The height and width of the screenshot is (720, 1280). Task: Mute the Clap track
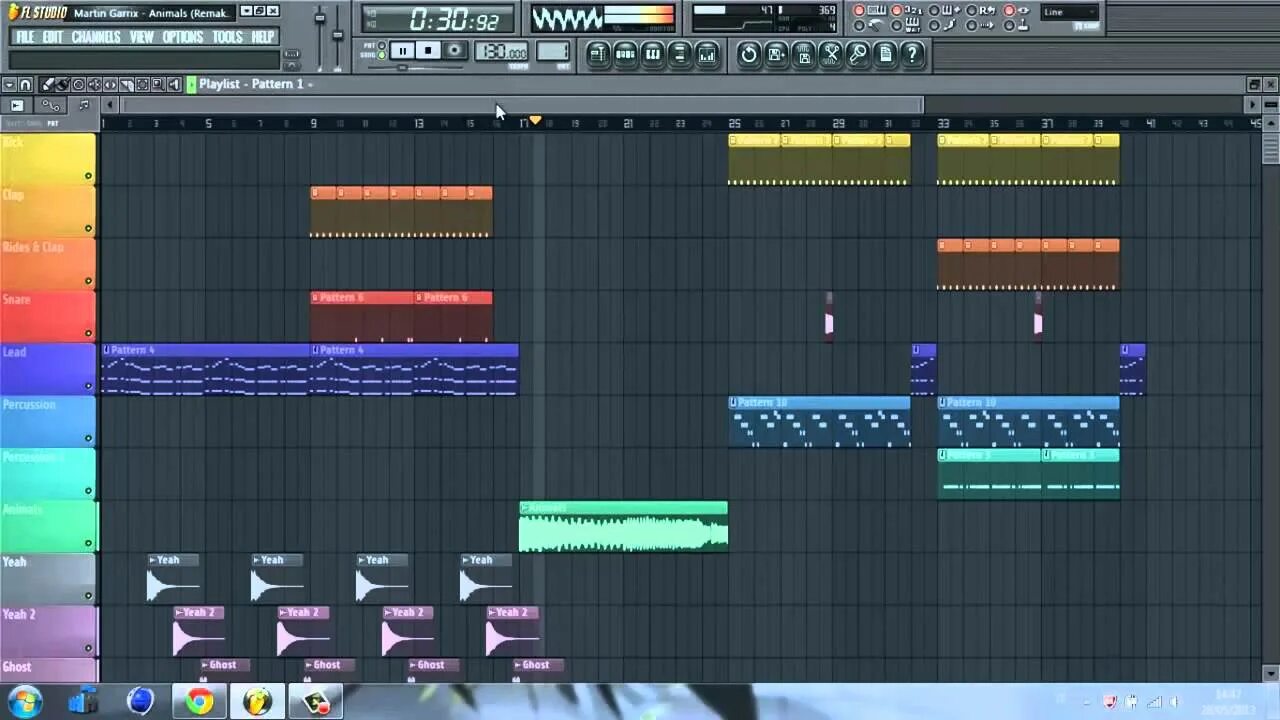(88, 229)
